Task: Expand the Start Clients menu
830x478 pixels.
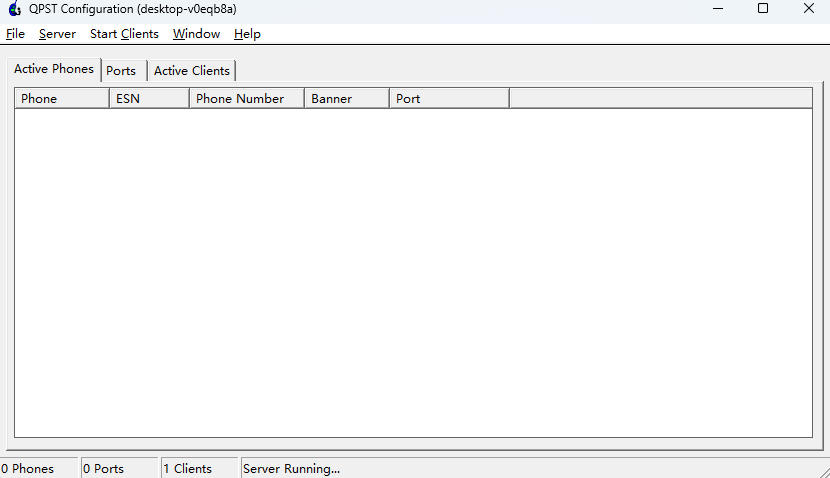Action: (124, 34)
